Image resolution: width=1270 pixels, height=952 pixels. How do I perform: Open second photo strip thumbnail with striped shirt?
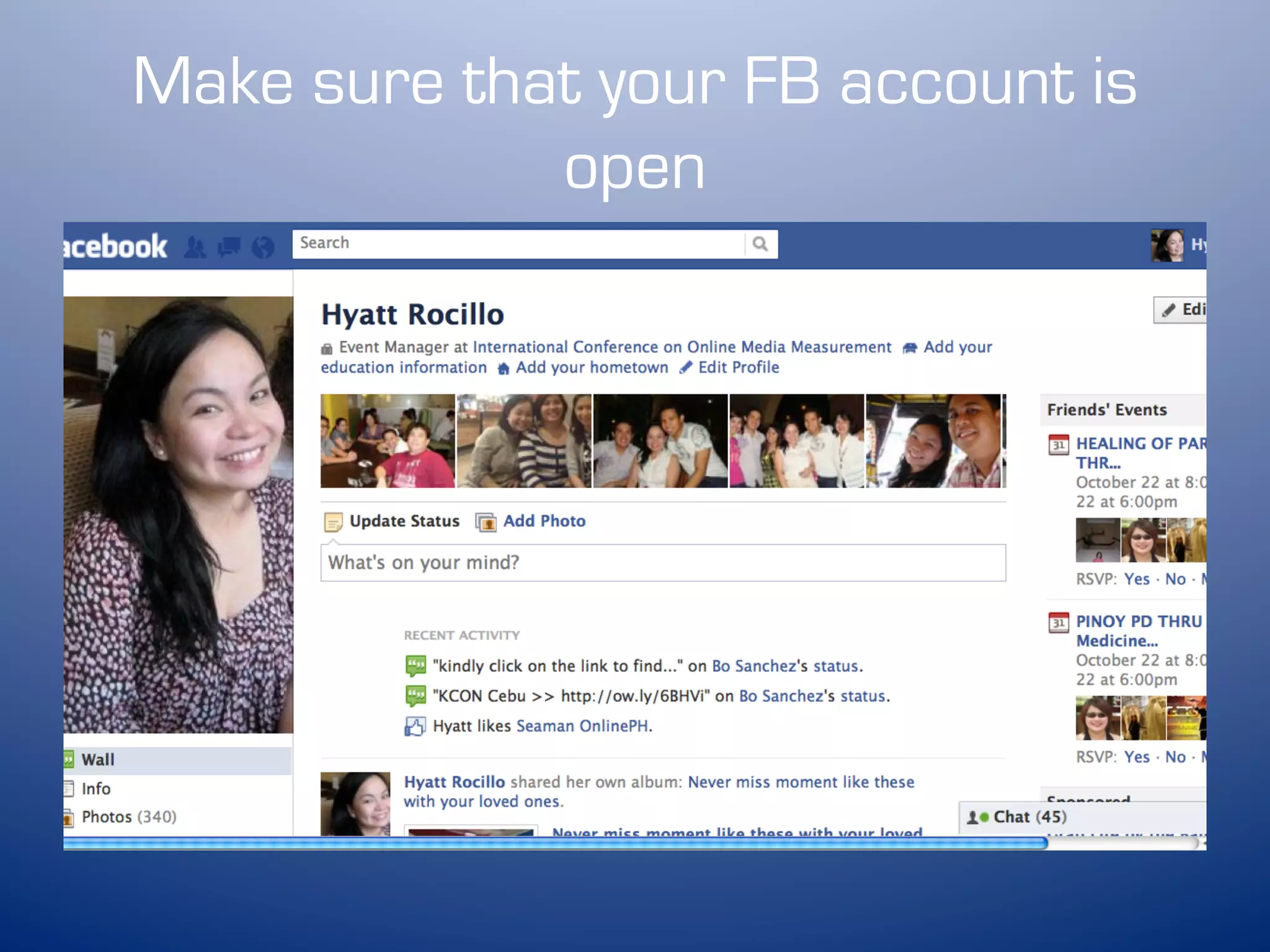(x=524, y=441)
